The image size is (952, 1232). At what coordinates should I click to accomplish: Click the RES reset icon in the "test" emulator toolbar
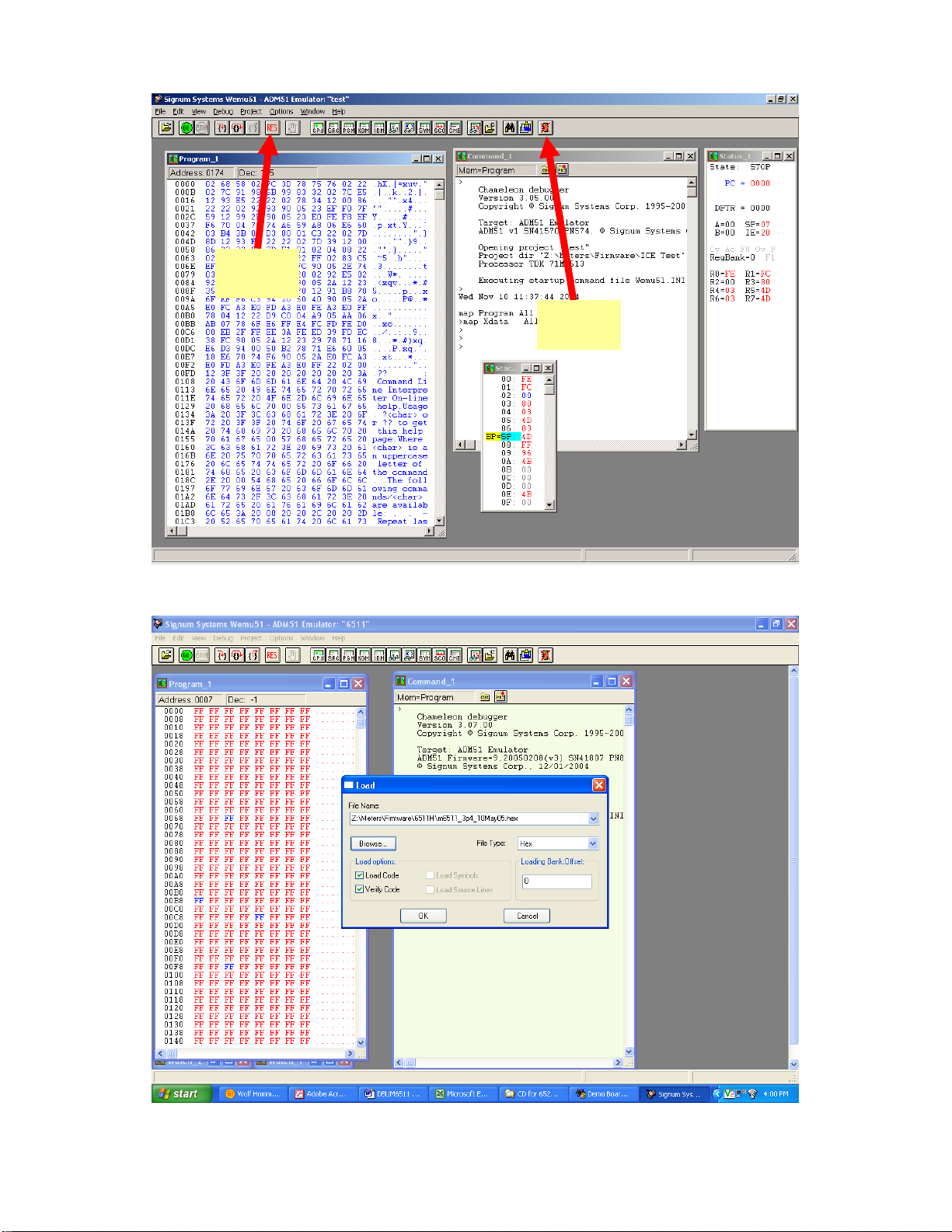[x=272, y=127]
